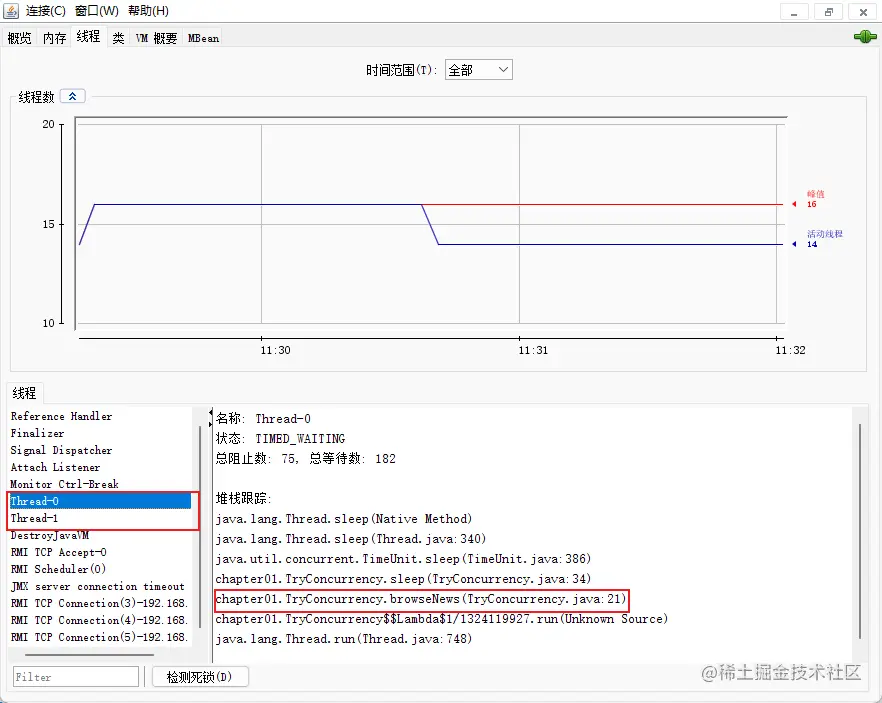Close the inner JConsole window
Image resolution: width=882 pixels, height=703 pixels.
863,12
